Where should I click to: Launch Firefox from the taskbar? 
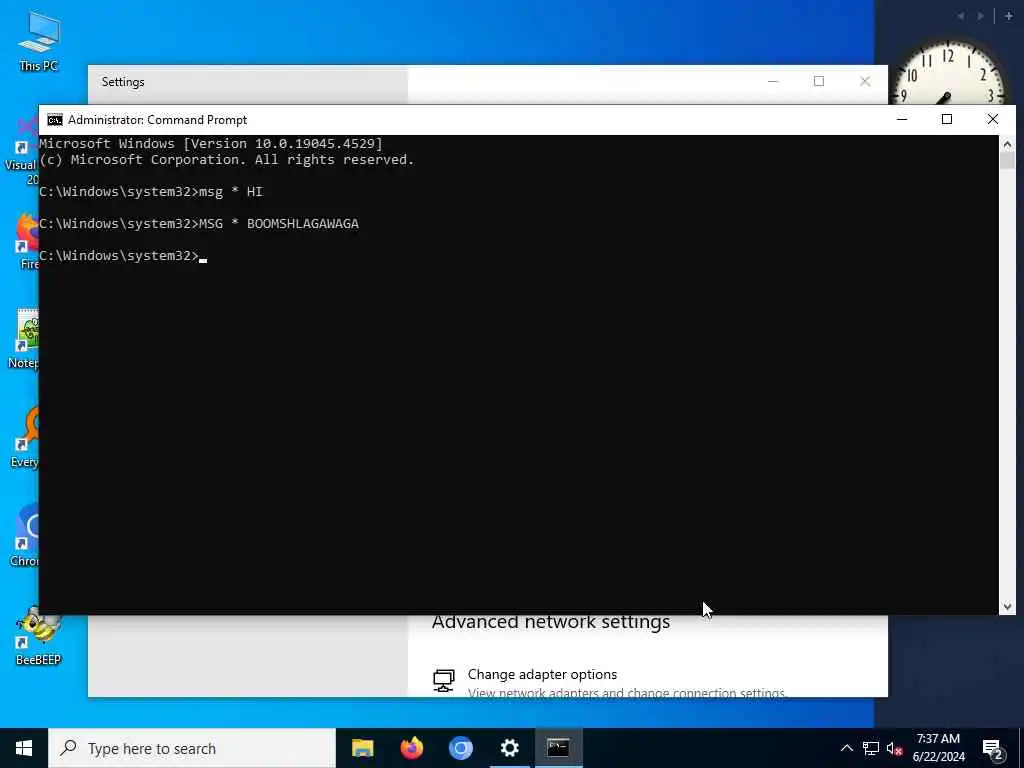click(x=411, y=748)
